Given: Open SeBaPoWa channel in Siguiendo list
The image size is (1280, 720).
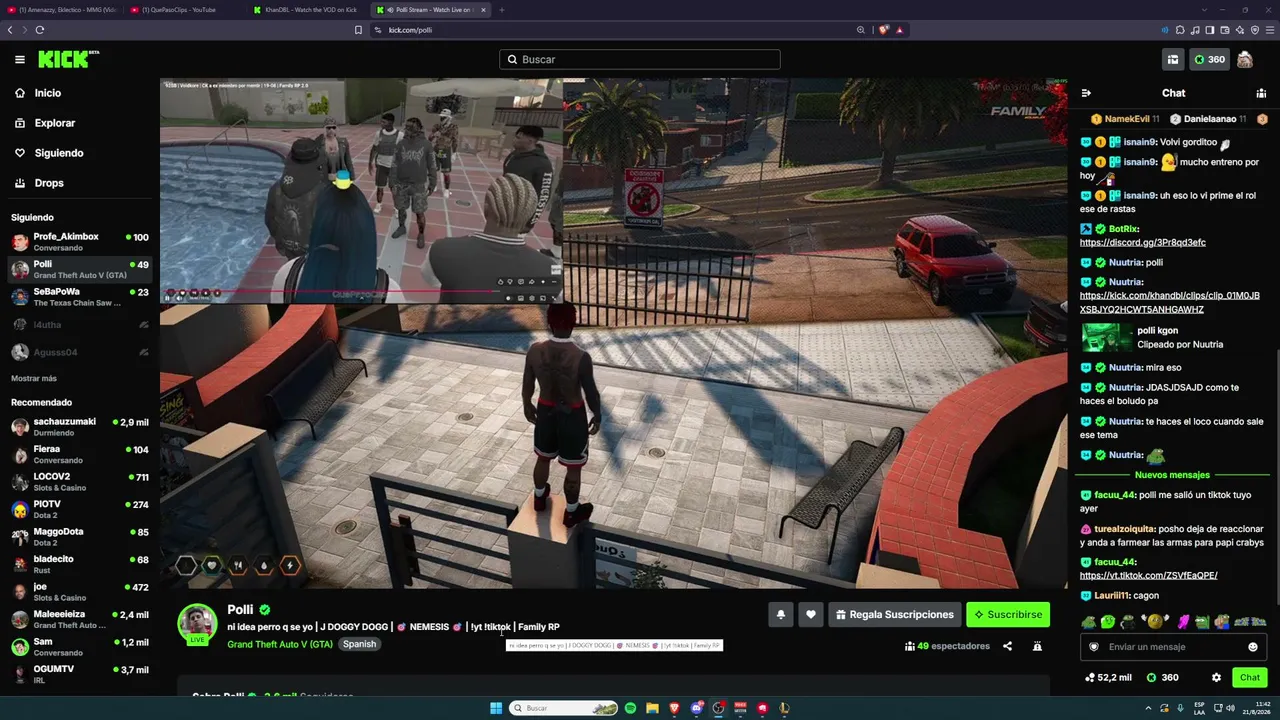Looking at the screenshot, I should tap(80, 297).
